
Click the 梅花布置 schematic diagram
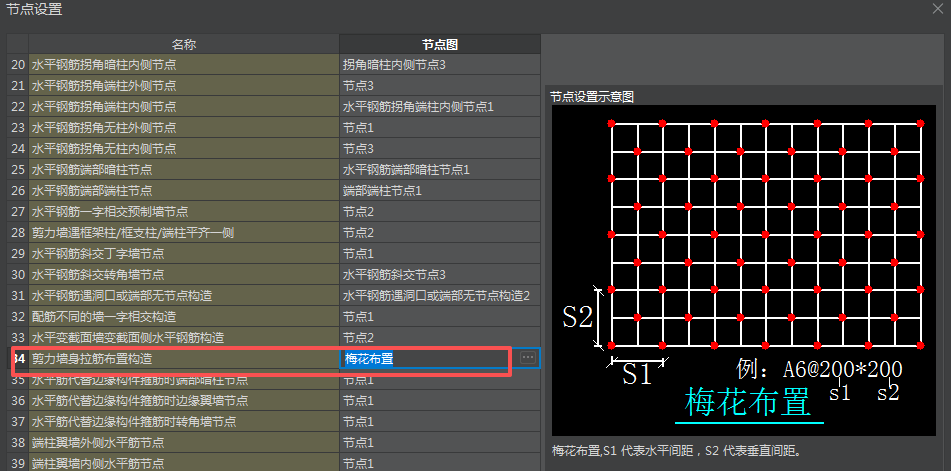click(744, 270)
